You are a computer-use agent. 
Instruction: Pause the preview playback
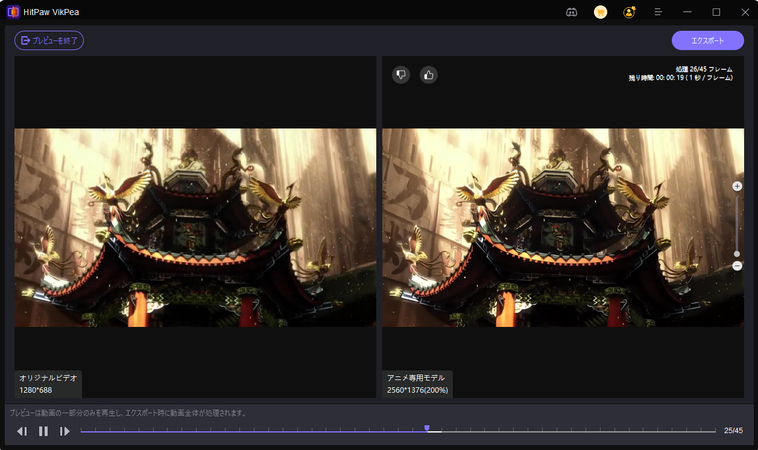[x=44, y=431]
